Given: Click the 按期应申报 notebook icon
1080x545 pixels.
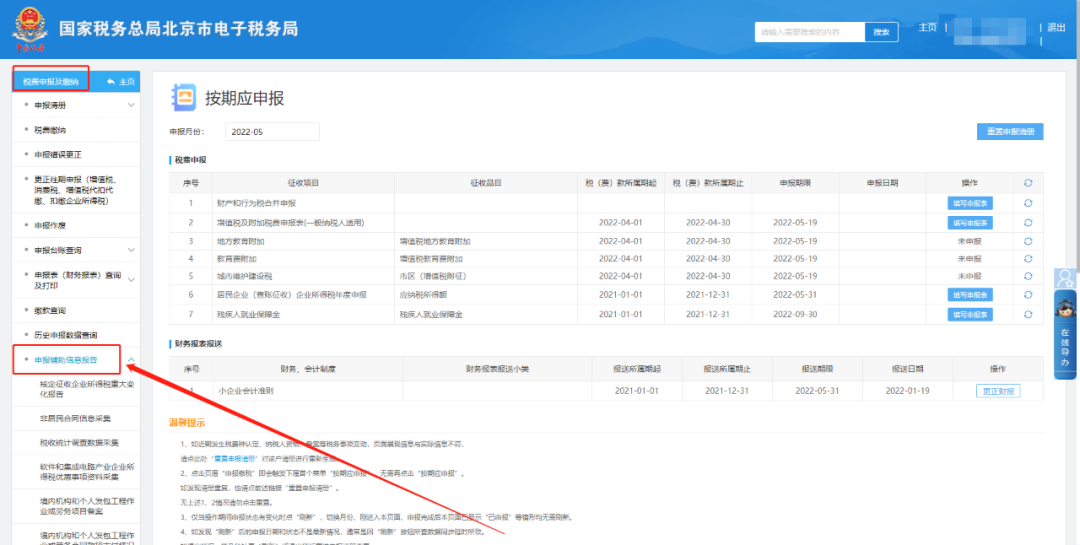Looking at the screenshot, I should [x=183, y=98].
